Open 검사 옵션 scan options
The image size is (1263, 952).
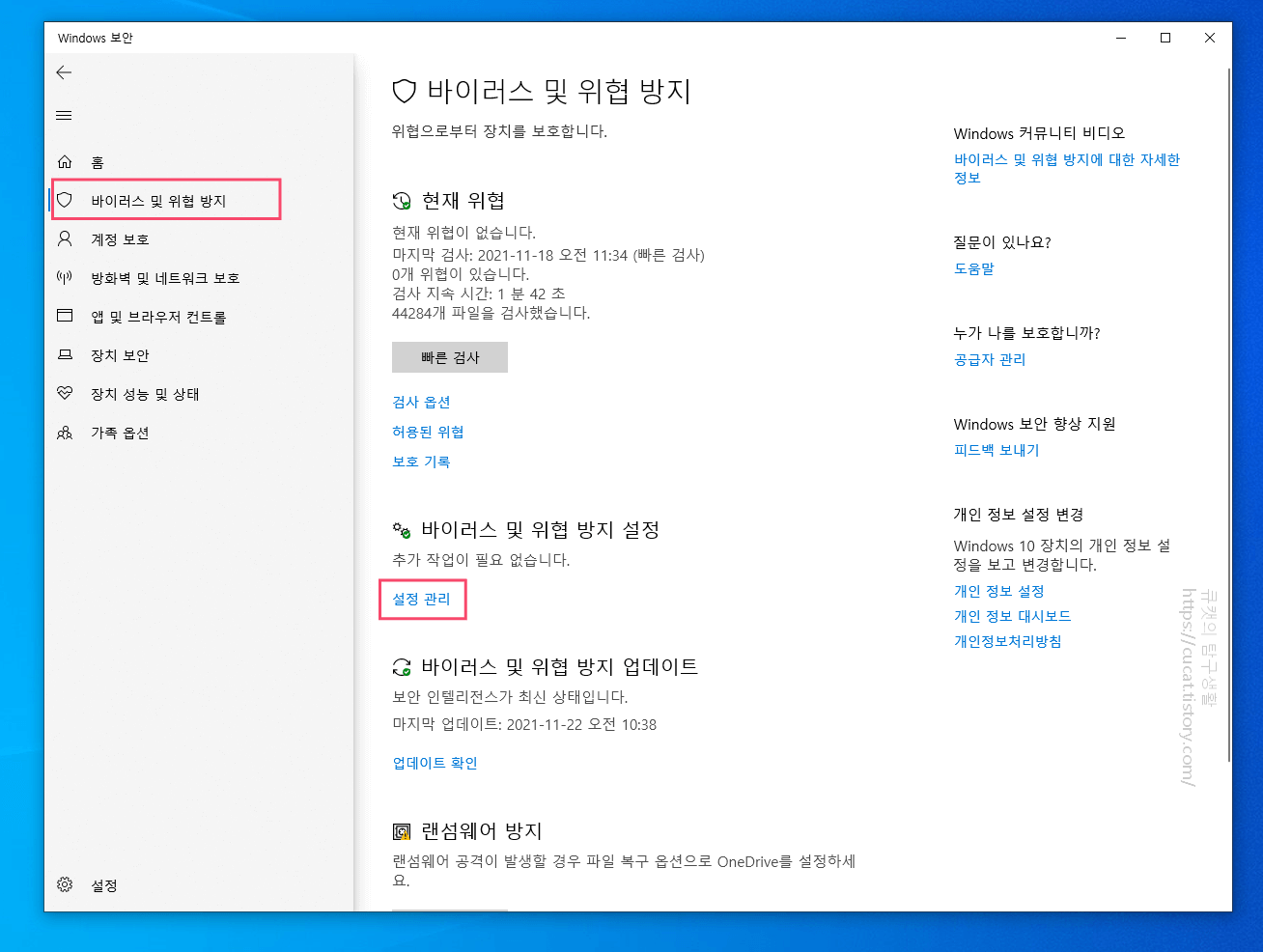point(421,403)
